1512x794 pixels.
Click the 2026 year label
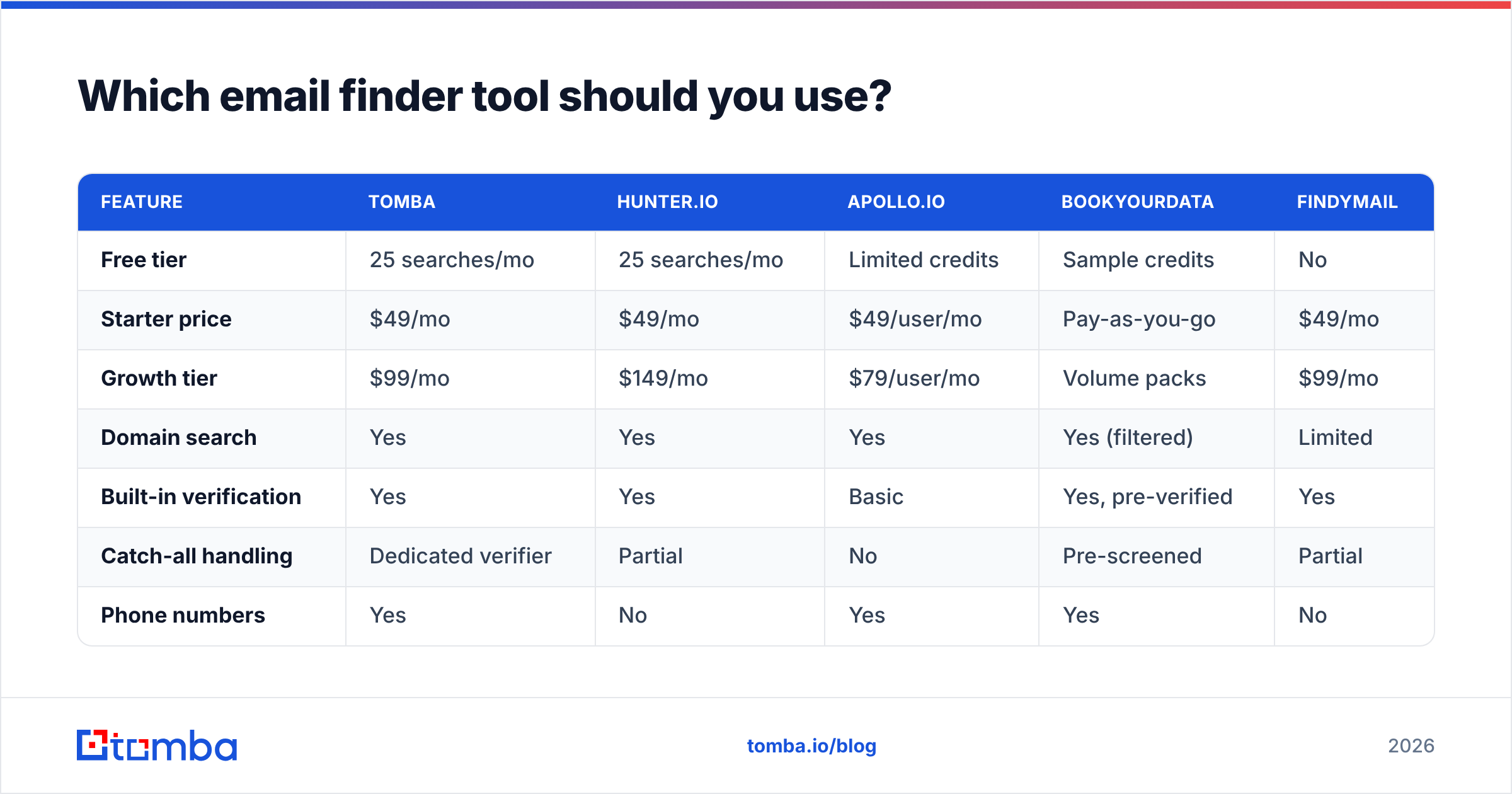[1411, 746]
